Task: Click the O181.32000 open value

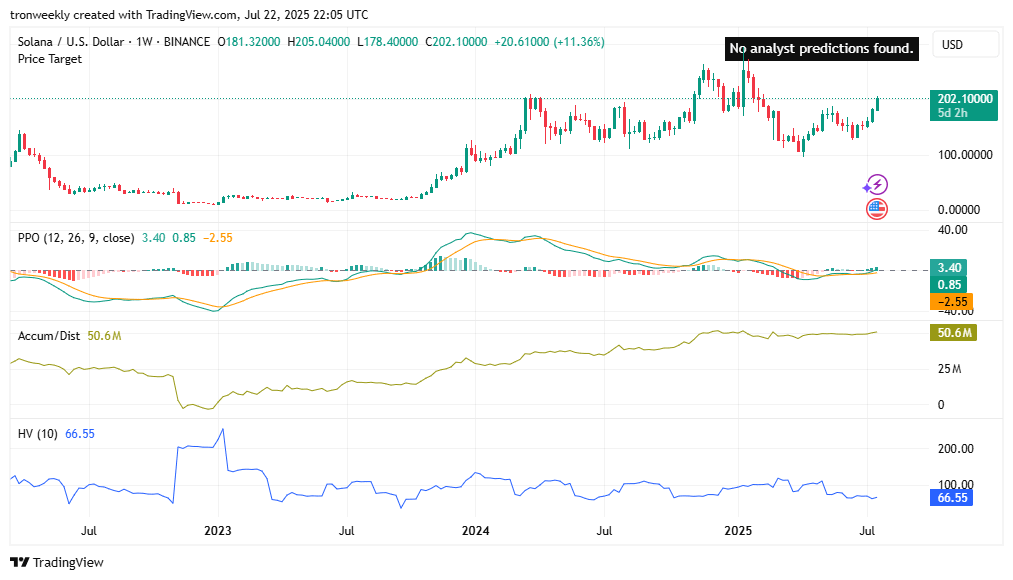Action: (x=249, y=41)
